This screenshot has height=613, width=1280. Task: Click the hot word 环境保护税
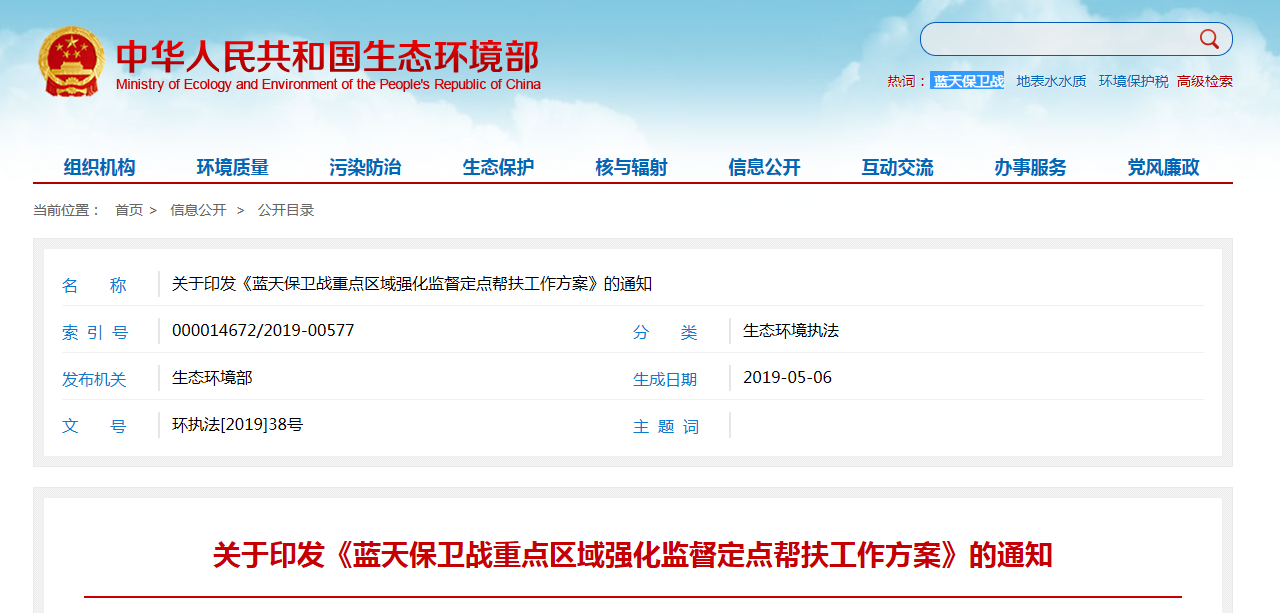pos(1133,81)
